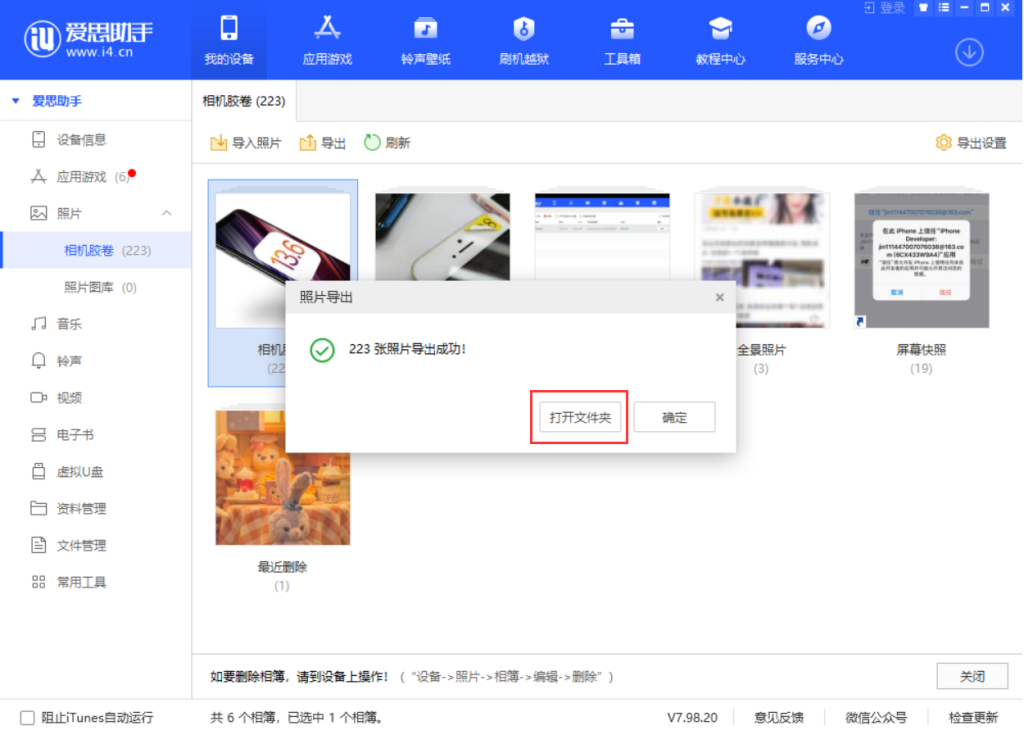Open the 应用游戏 app store icon
1024x735 pixels.
click(327, 28)
